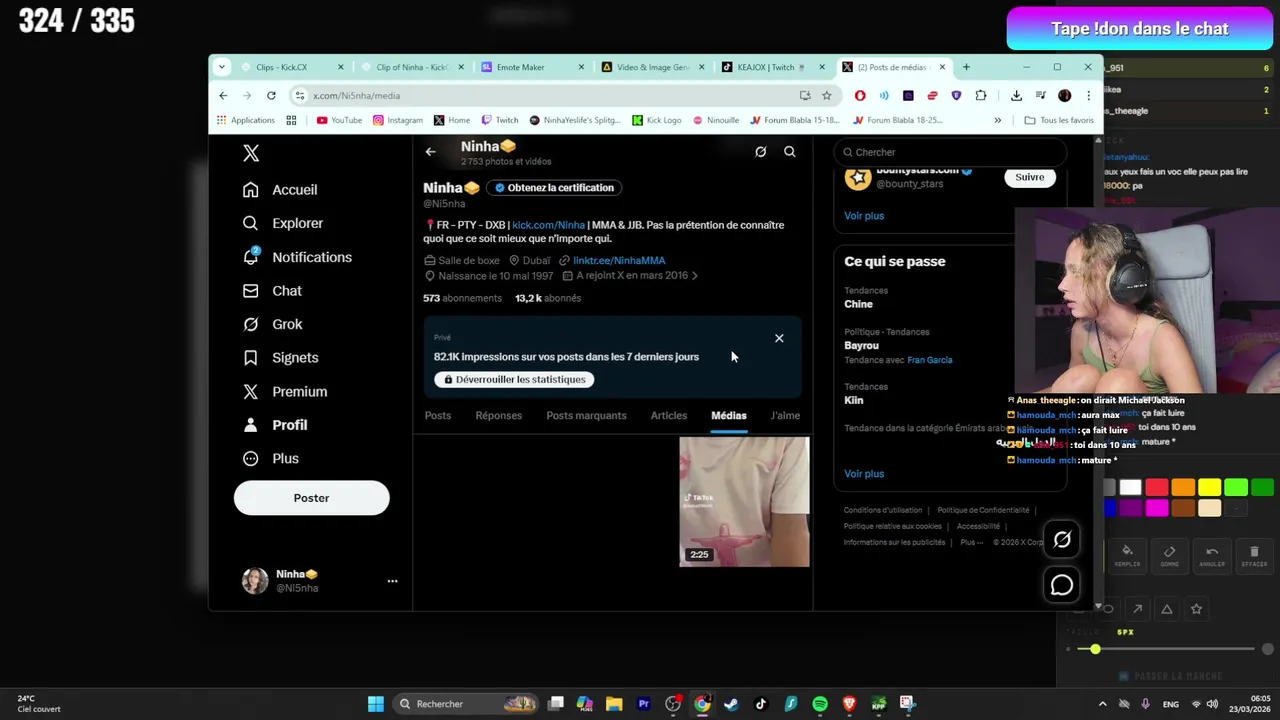This screenshot has height=720, width=1280.
Task: Click the Poster button
Action: pos(311,498)
